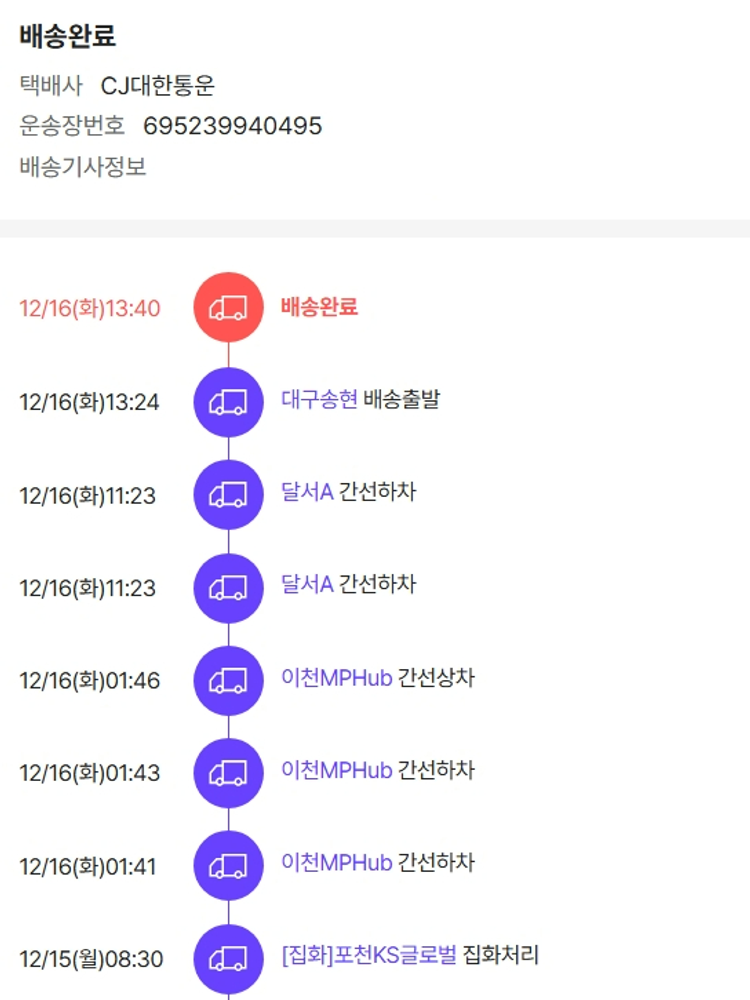Screen dimensions: 750x1000
Task: Click the 배송기사정보 label
Action: click(x=83, y=167)
